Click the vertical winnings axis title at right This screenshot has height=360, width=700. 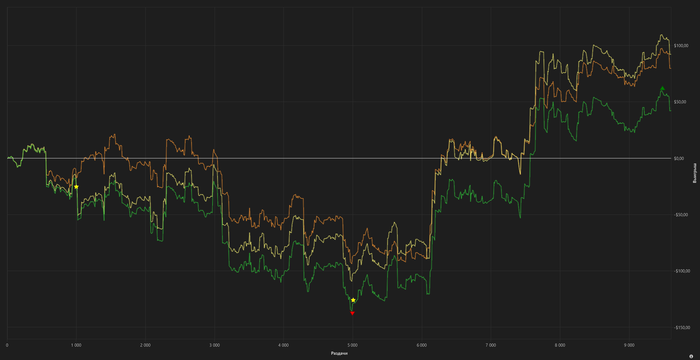(695, 174)
